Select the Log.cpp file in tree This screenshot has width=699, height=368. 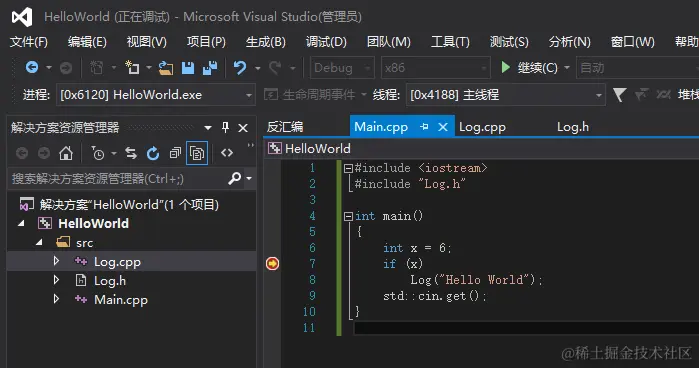[117, 262]
